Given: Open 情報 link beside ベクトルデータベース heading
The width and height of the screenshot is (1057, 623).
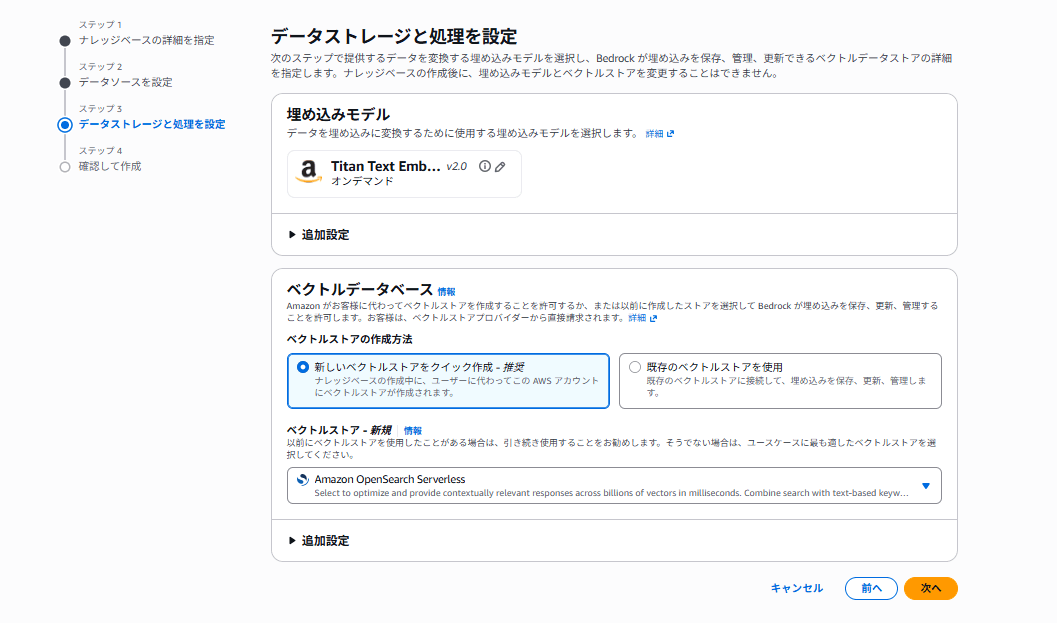Looking at the screenshot, I should 446,292.
